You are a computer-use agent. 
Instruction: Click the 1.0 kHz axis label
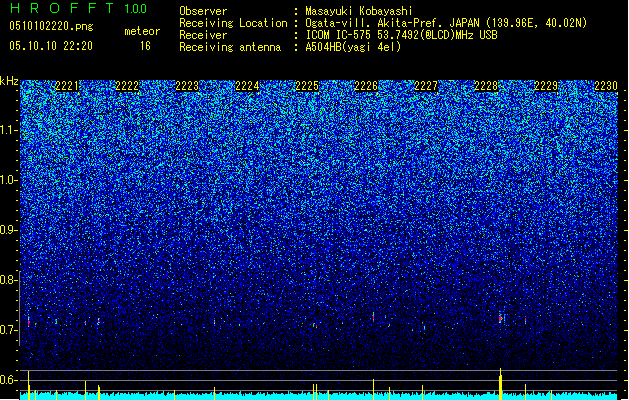pyautogui.click(x=9, y=180)
